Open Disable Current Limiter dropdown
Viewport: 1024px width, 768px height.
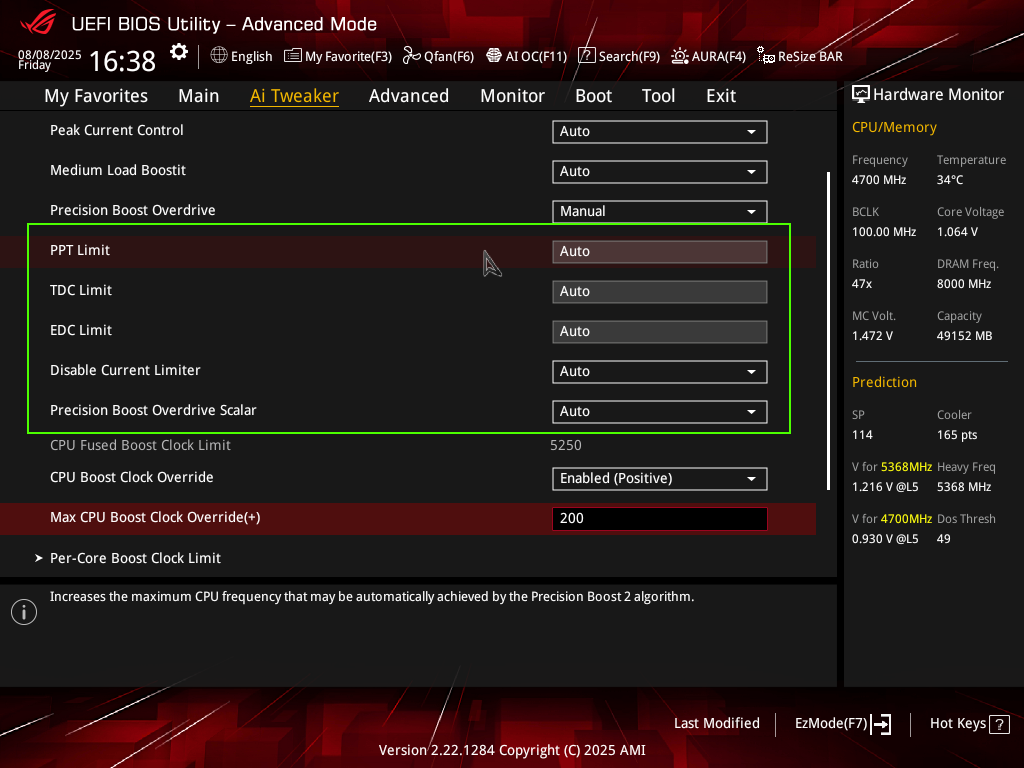660,372
